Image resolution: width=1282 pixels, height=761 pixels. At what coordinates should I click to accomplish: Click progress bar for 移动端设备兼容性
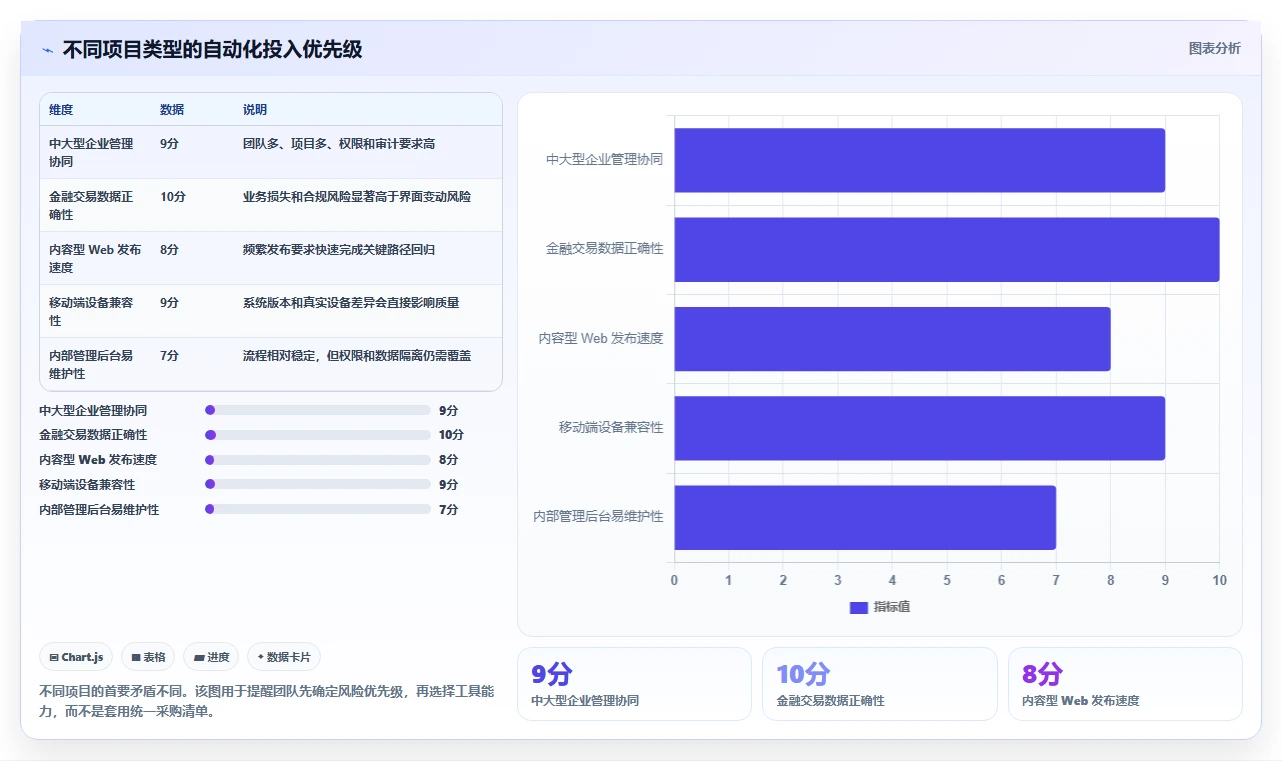(x=317, y=484)
